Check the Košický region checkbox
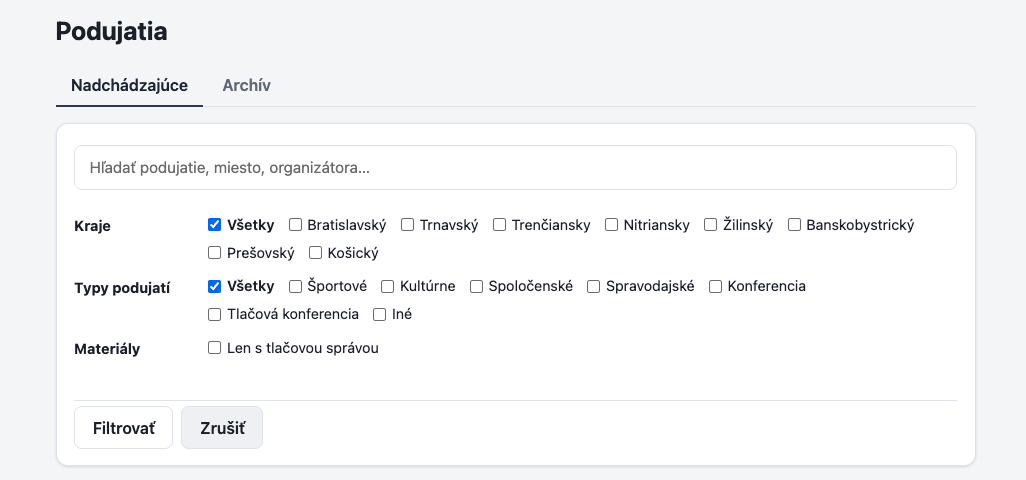Screen dimensions: 1026x480 click(x=315, y=252)
